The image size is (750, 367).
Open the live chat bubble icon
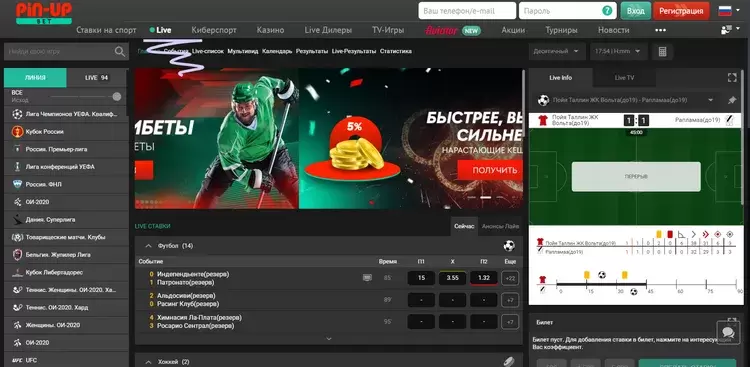(728, 333)
